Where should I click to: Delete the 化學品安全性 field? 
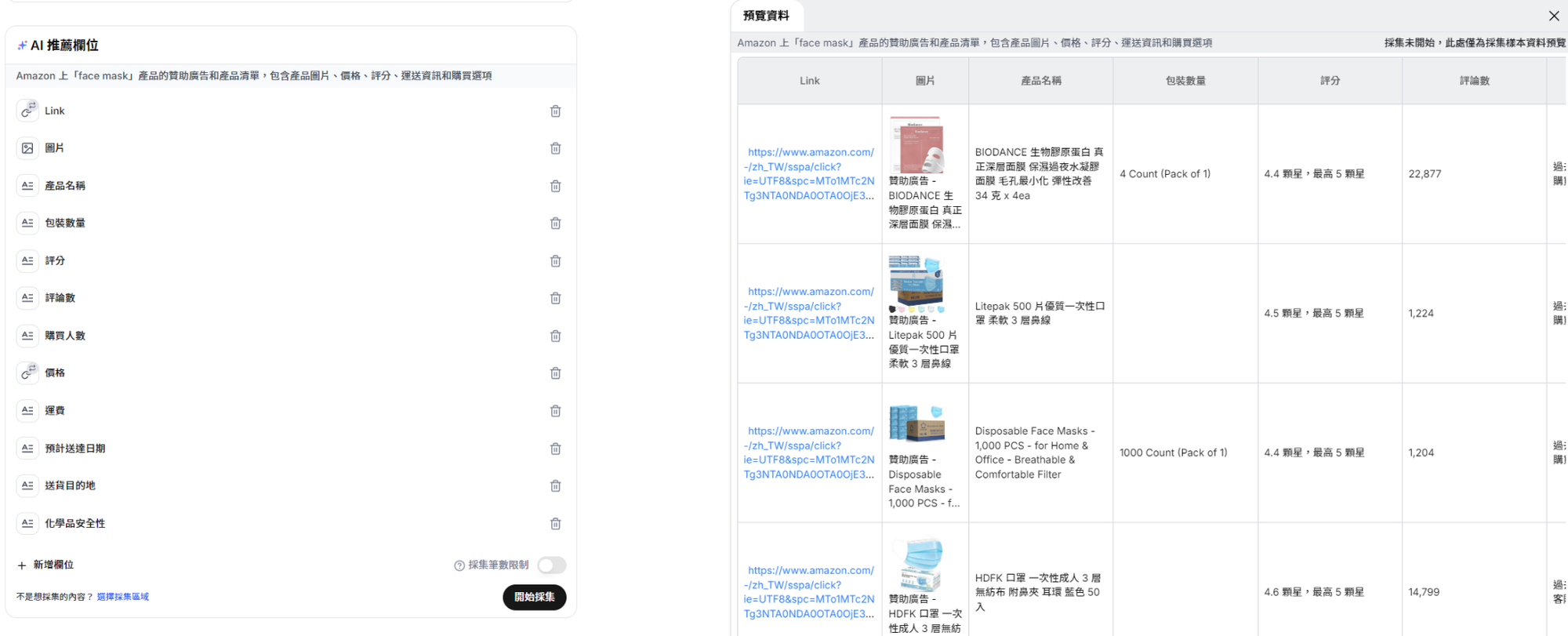(555, 524)
